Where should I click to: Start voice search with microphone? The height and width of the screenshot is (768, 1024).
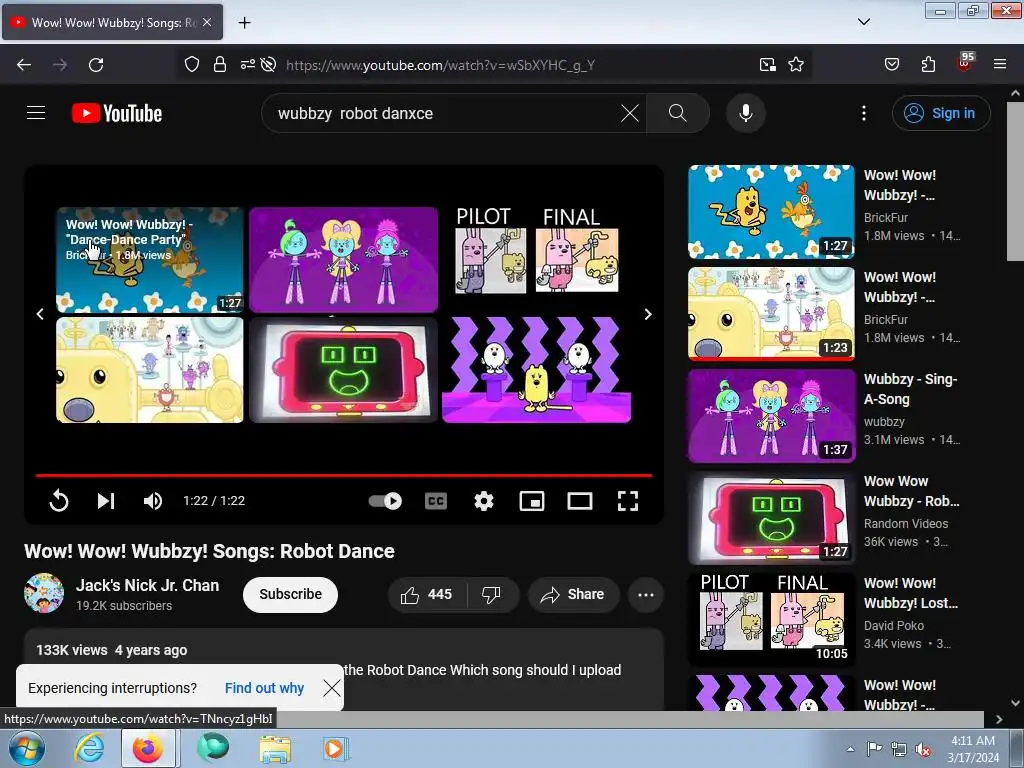click(745, 113)
